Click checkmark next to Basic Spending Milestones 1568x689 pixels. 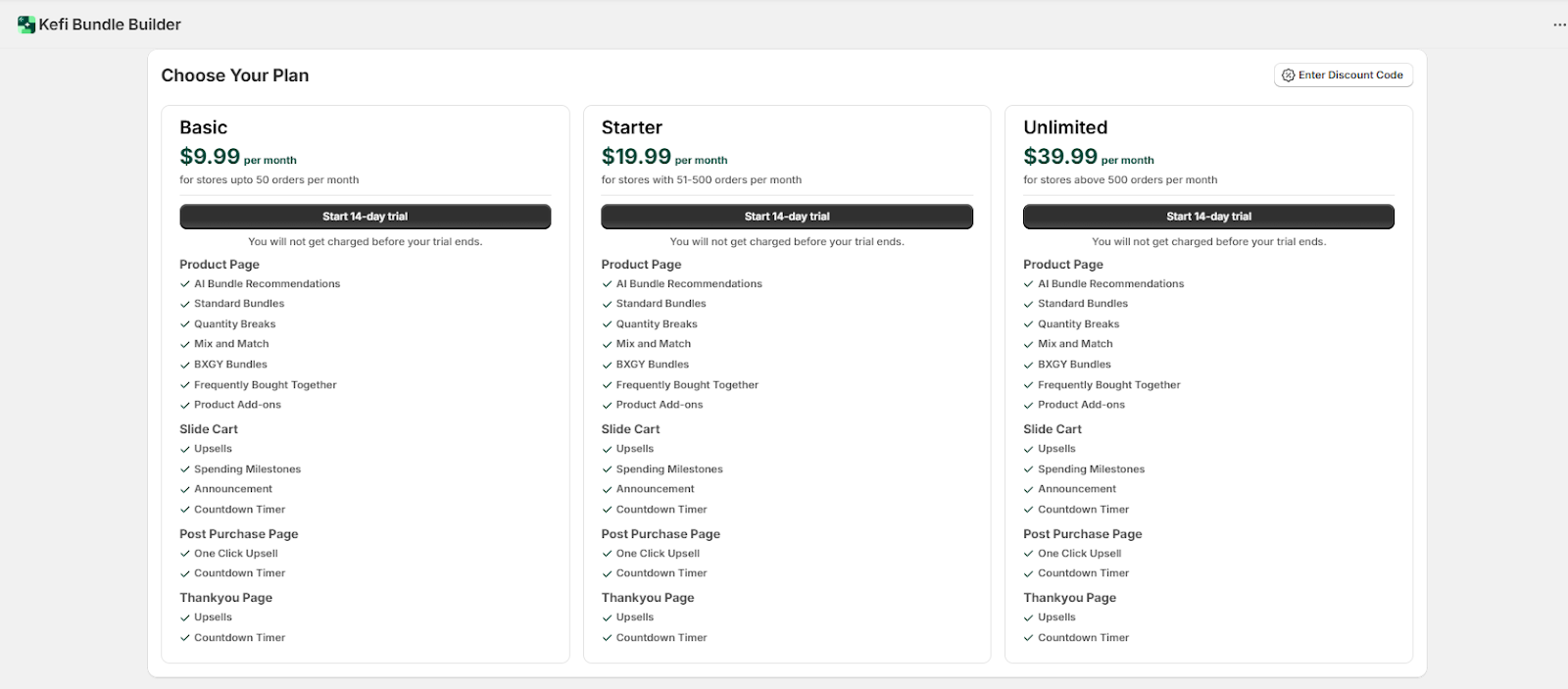(185, 469)
